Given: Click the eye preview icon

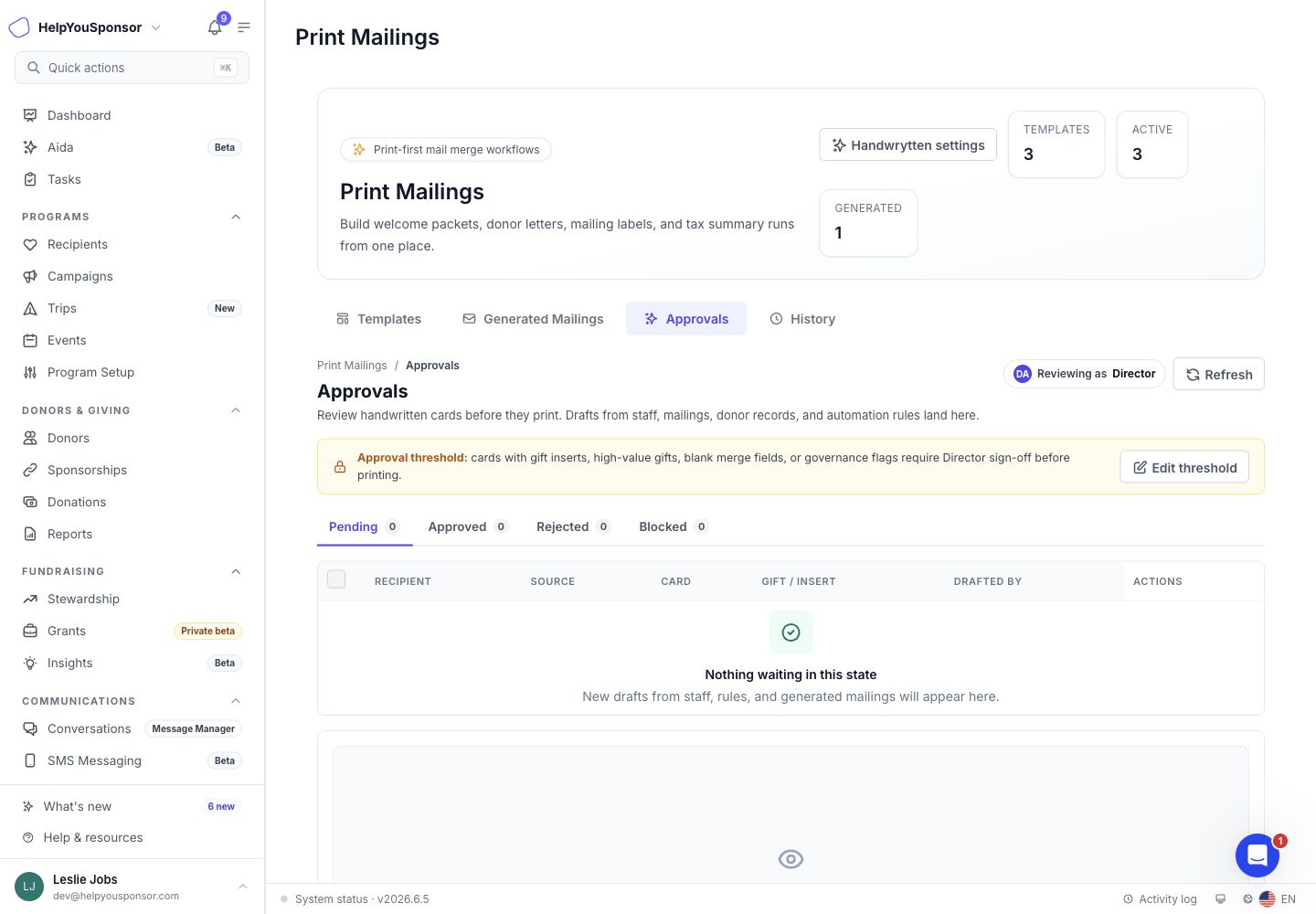Looking at the screenshot, I should click(791, 859).
